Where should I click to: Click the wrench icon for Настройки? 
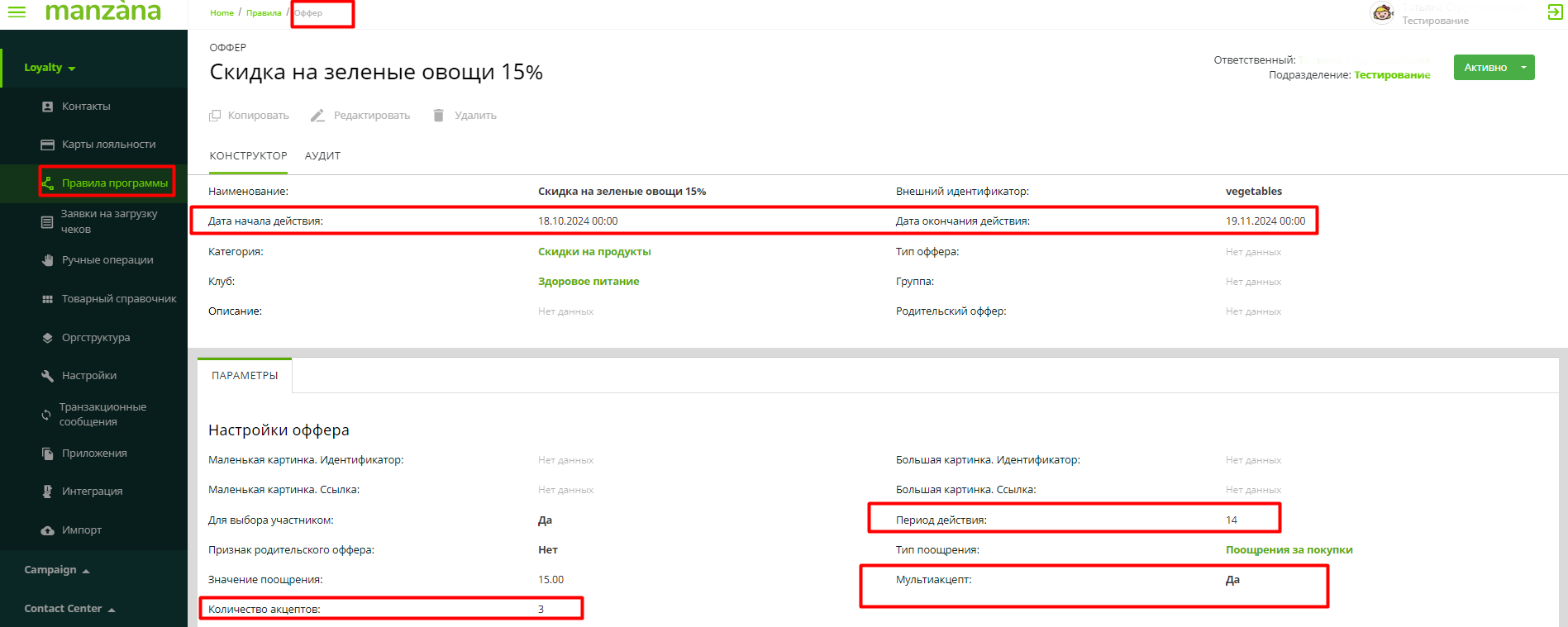[47, 376]
